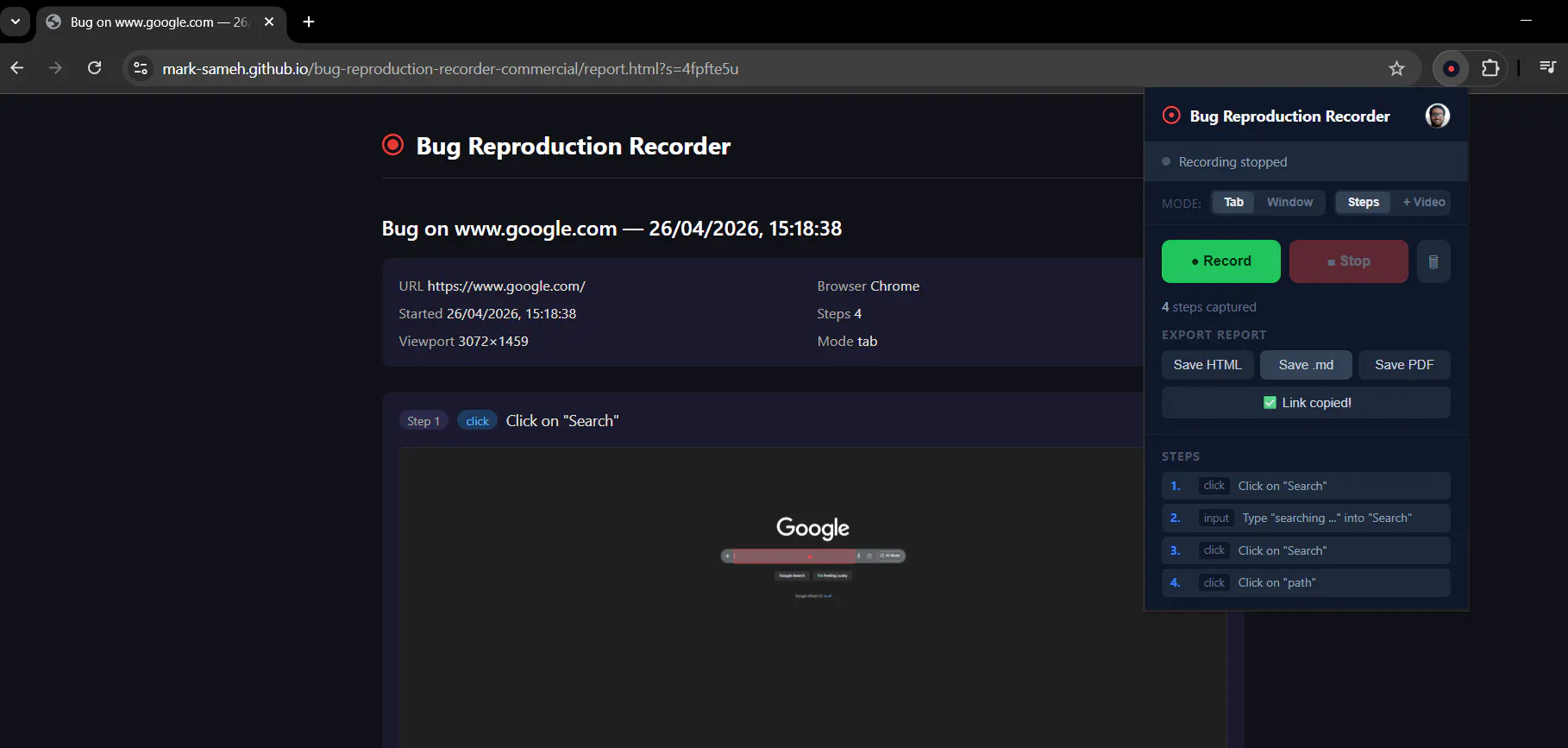Click the red record logo on report page
The width and height of the screenshot is (1568, 748).
392,145
